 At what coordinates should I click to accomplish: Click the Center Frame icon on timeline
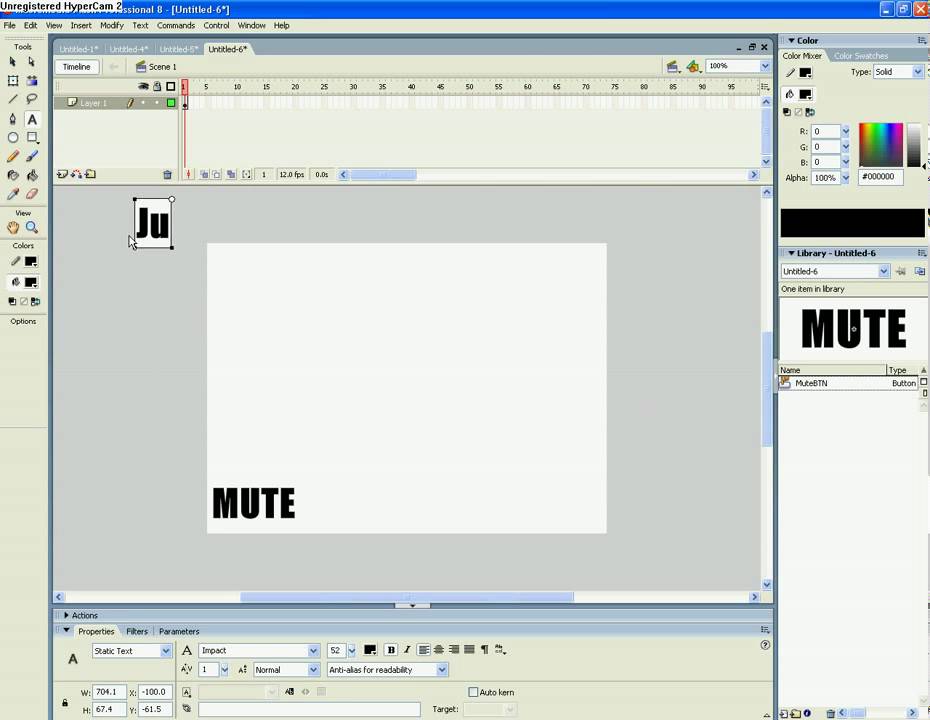click(x=189, y=174)
